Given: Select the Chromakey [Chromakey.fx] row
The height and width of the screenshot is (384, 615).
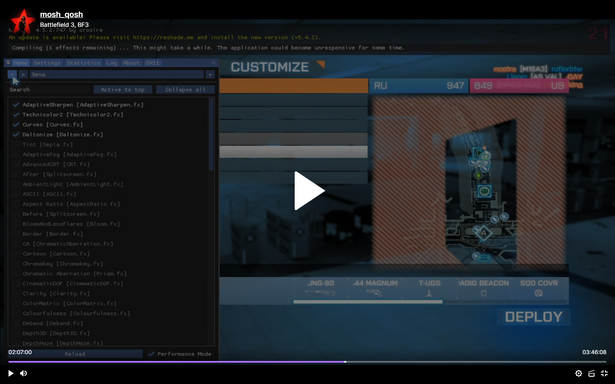Looking at the screenshot, I should [x=63, y=264].
